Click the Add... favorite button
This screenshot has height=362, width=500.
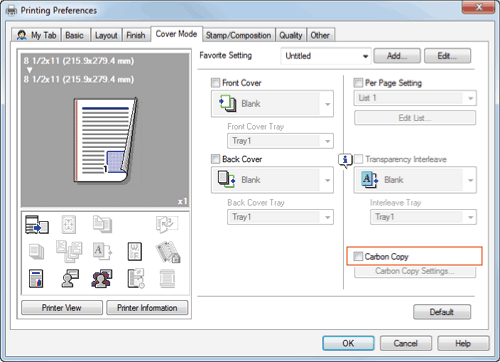click(x=397, y=56)
